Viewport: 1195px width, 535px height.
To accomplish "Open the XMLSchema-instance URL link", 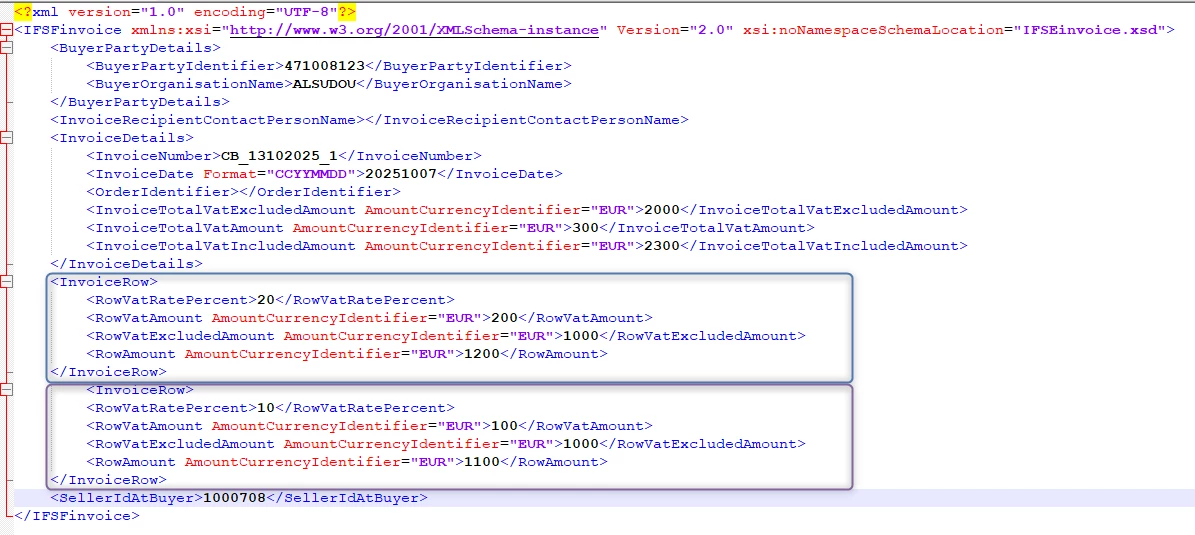I will click(415, 30).
